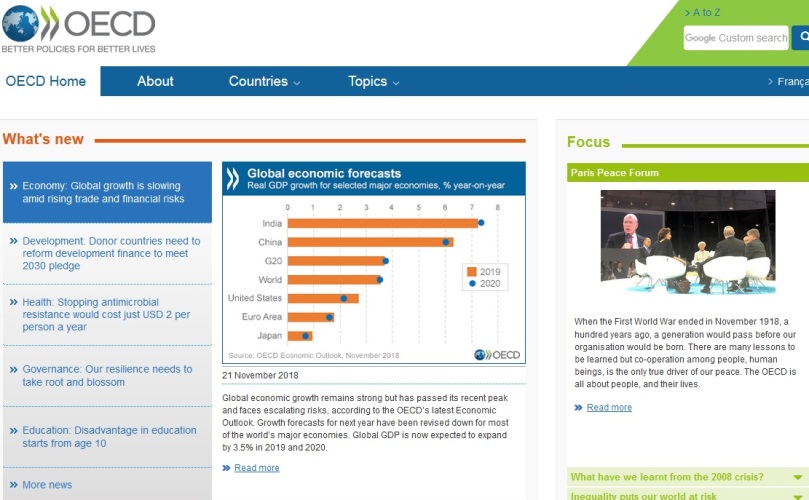
Task: Go to the OECD Home tab
Action: pos(46,81)
